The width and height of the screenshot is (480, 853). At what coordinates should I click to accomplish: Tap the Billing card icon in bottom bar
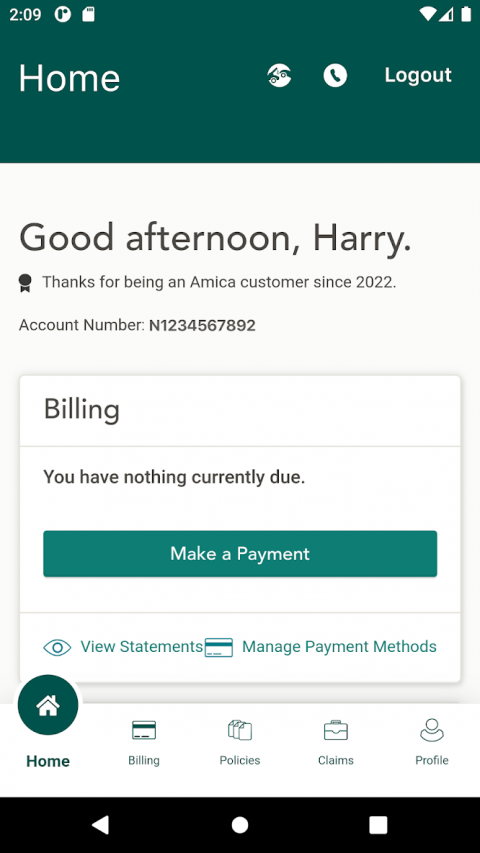(x=144, y=730)
